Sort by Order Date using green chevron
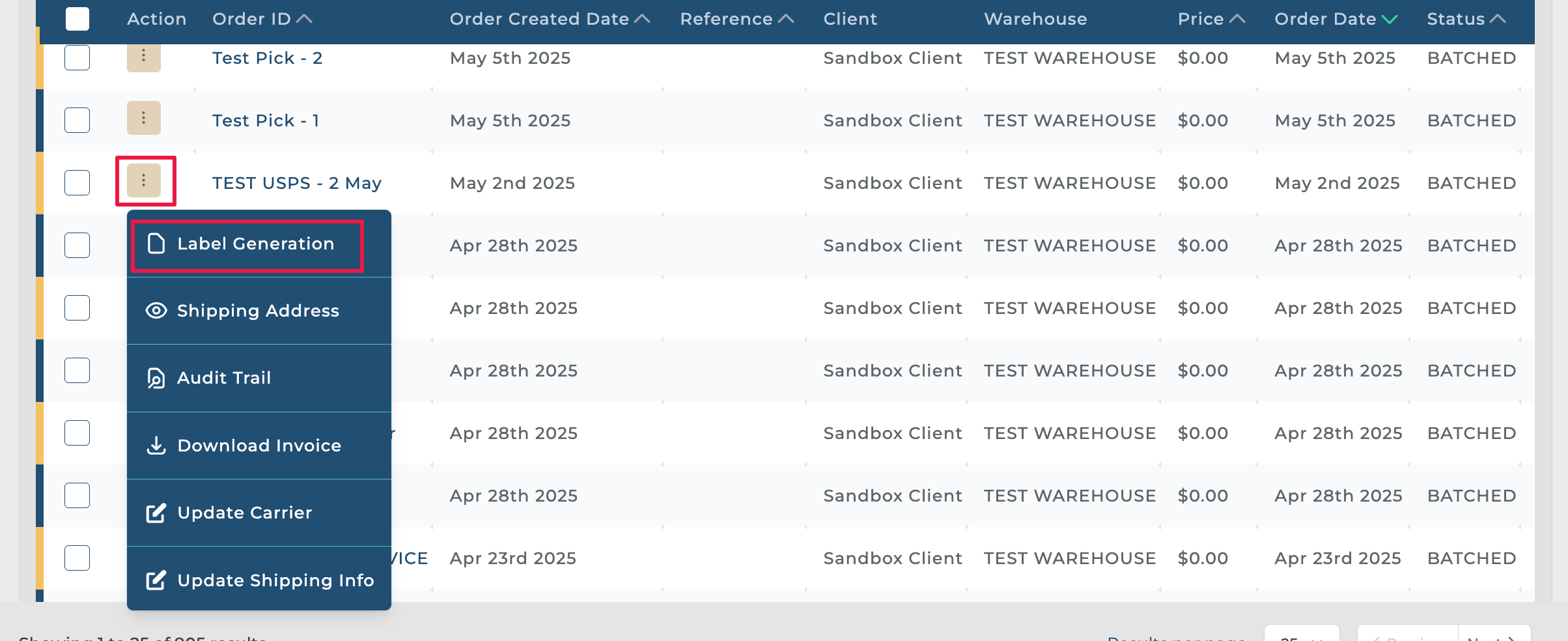1568x641 pixels. pos(1389,20)
